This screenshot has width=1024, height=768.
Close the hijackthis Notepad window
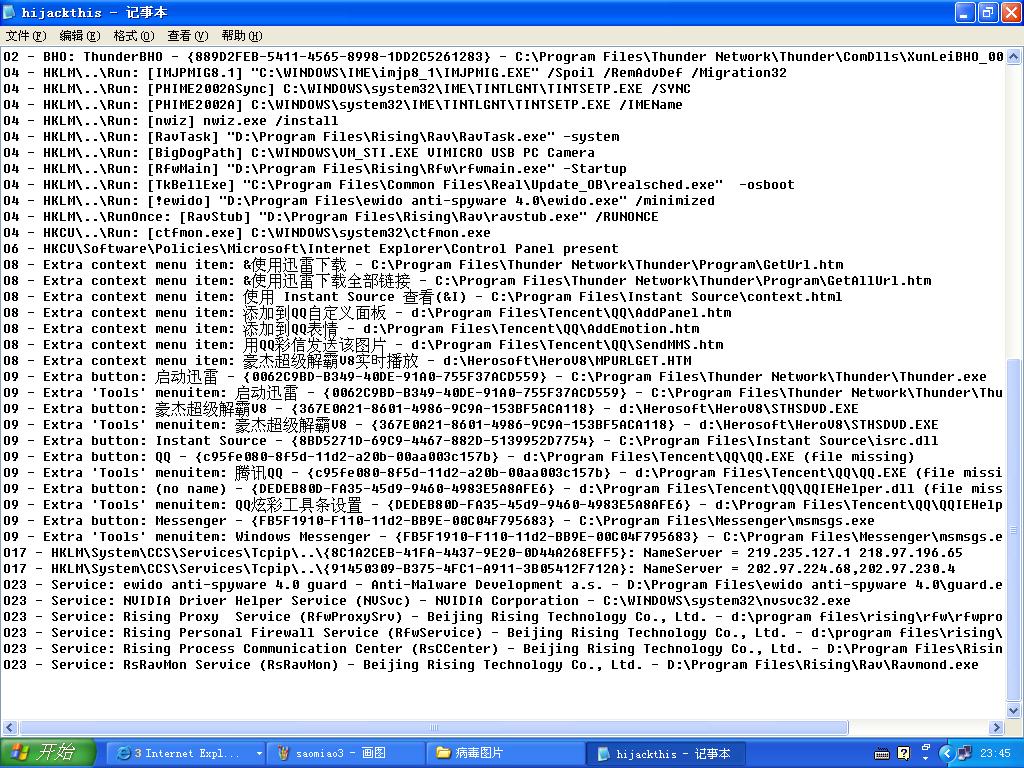(x=1010, y=12)
